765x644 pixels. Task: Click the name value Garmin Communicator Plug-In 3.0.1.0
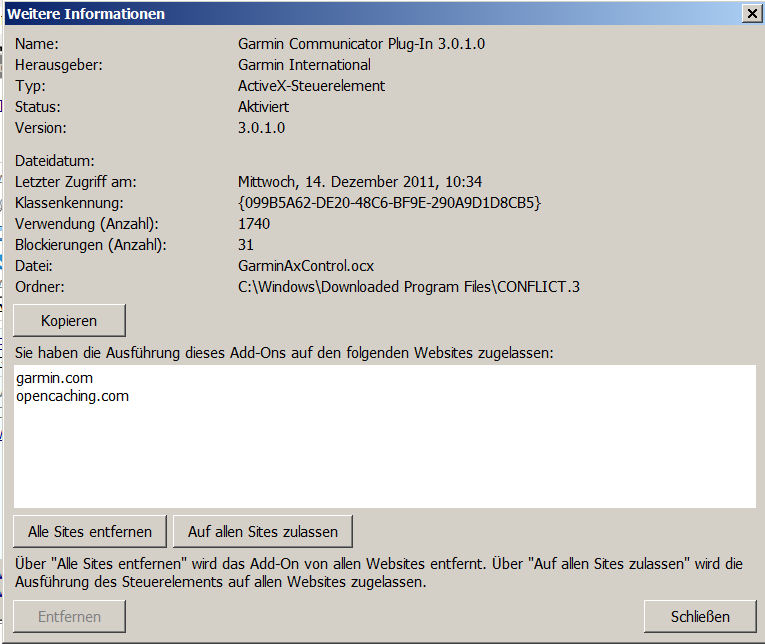click(x=362, y=44)
